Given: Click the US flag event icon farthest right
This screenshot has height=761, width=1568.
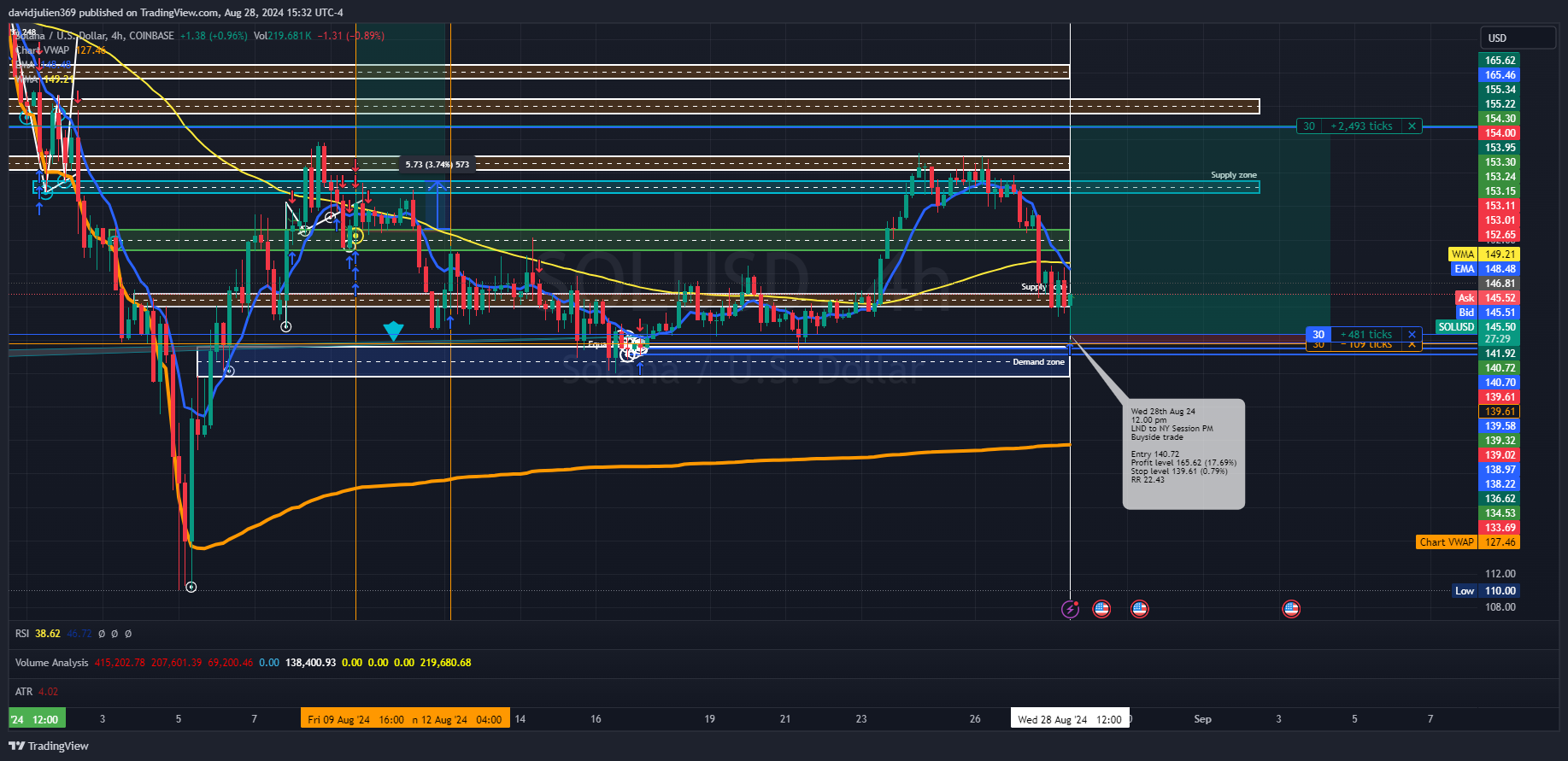Looking at the screenshot, I should point(1291,609).
